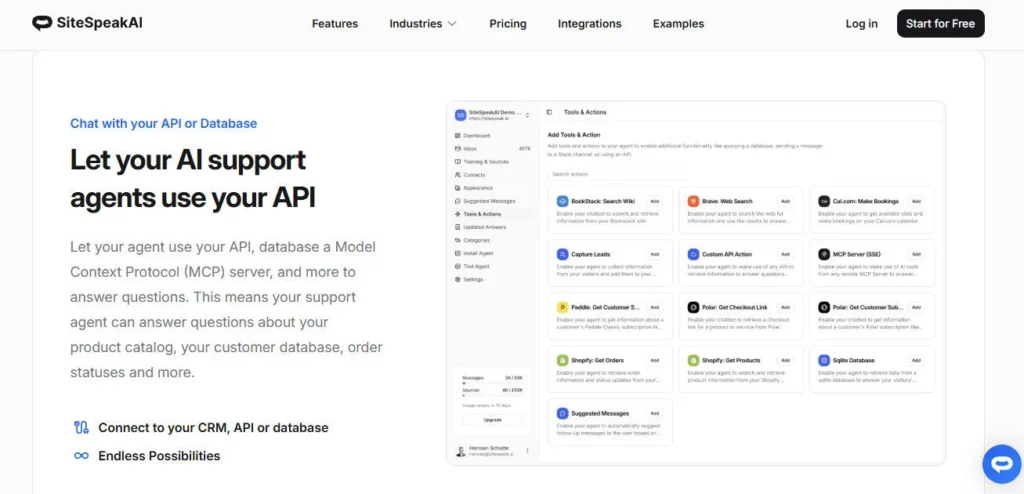Select Tools & Actions in the sidebar
This screenshot has height=494, width=1024.
(x=493, y=214)
